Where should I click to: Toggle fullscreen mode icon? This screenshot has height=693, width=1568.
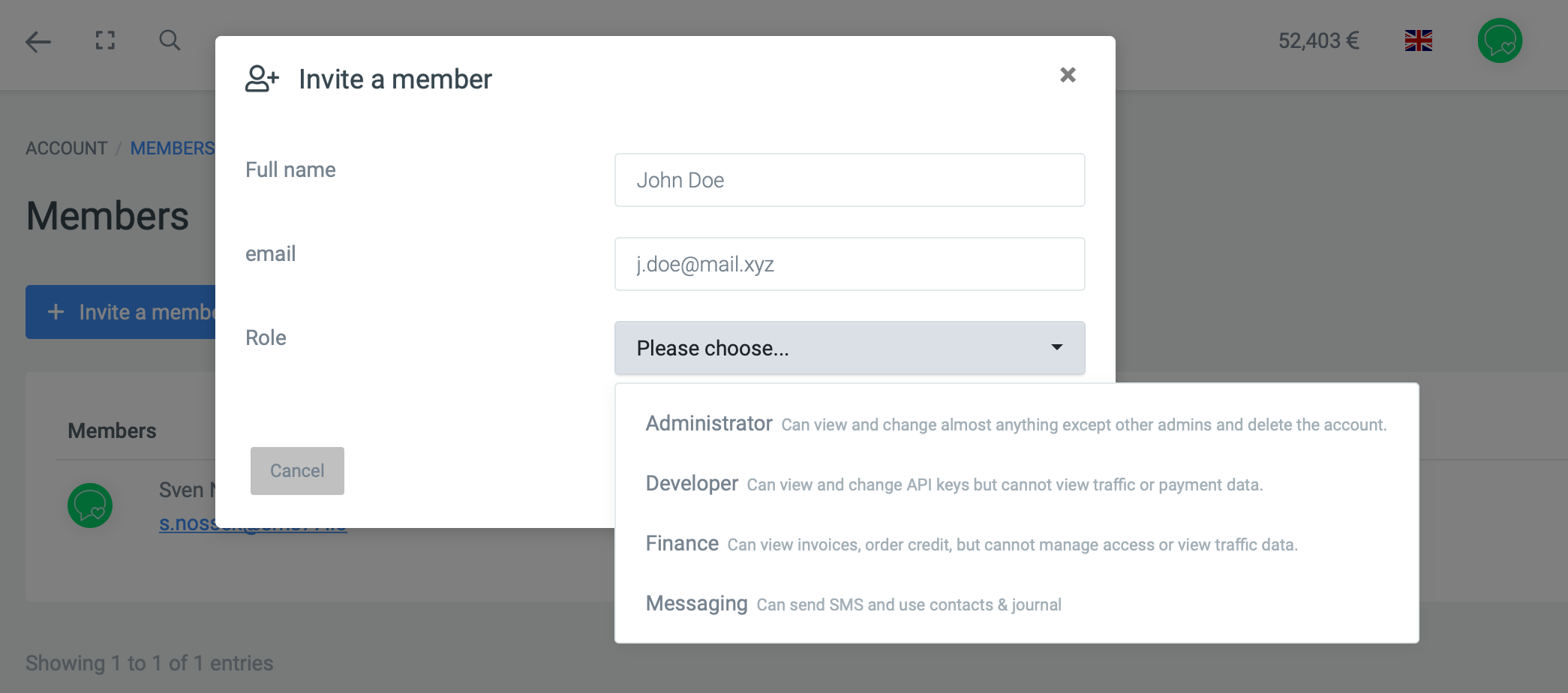click(105, 40)
